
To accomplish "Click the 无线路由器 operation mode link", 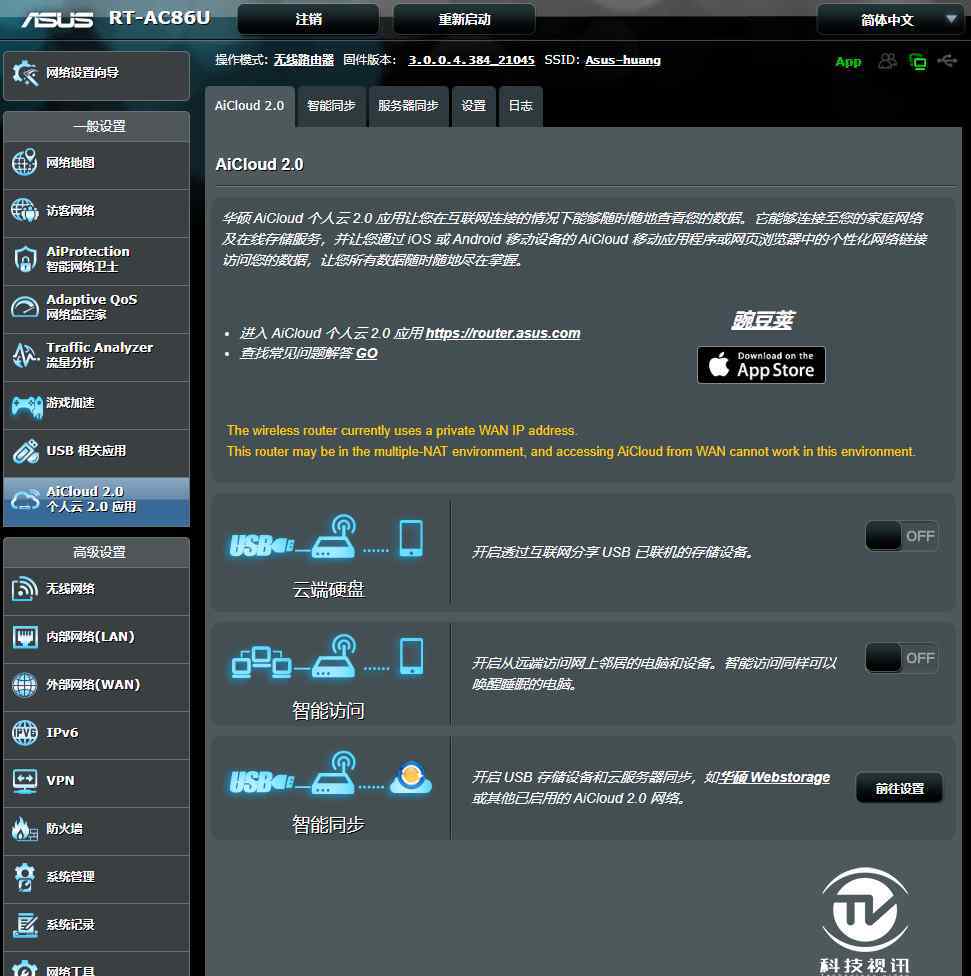I will [304, 60].
